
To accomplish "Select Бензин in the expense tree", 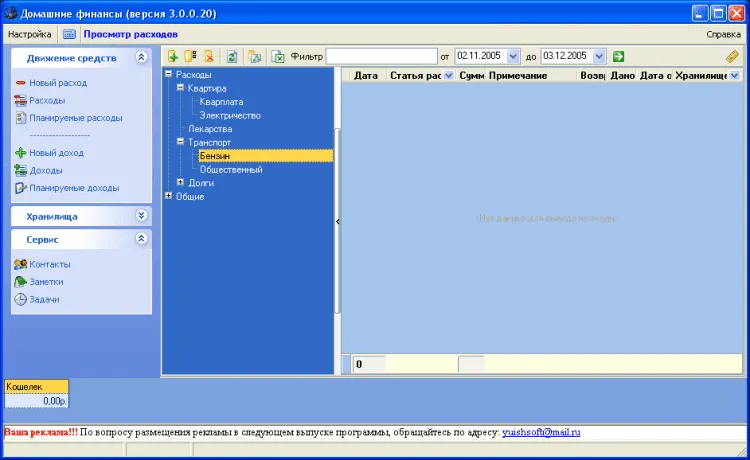I will tap(265, 156).
